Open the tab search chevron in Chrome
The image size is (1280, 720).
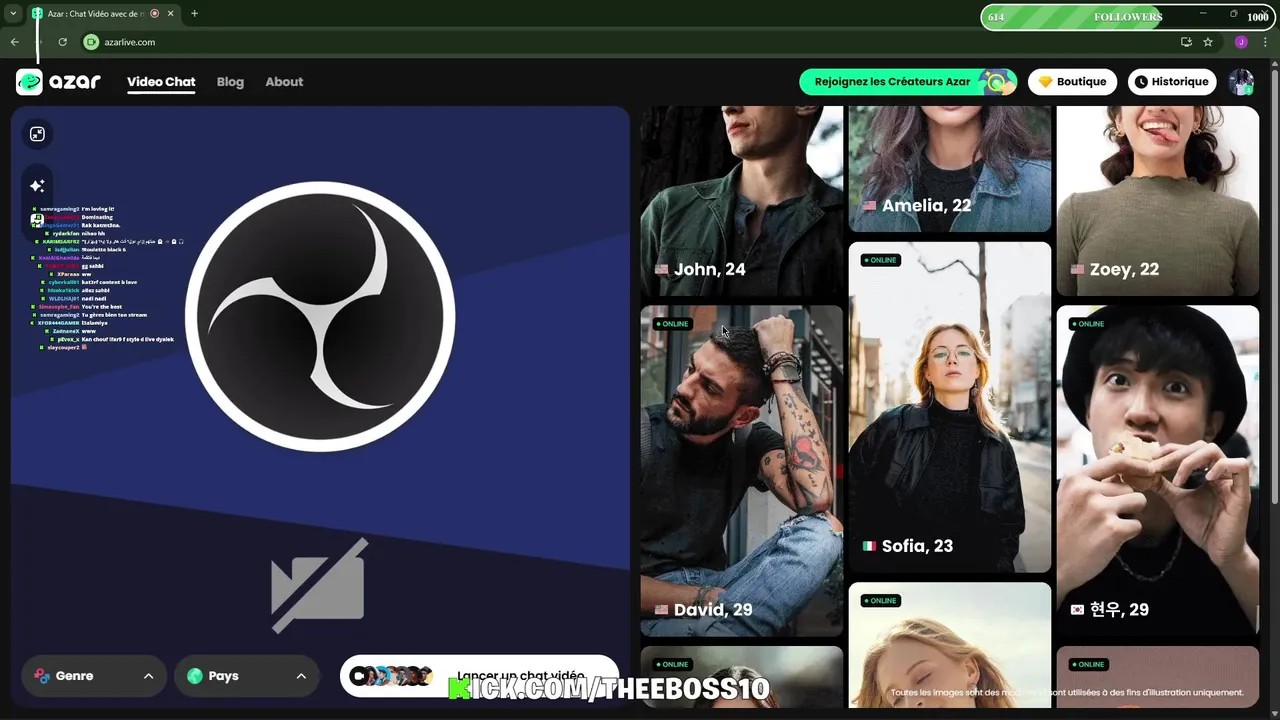[13, 14]
